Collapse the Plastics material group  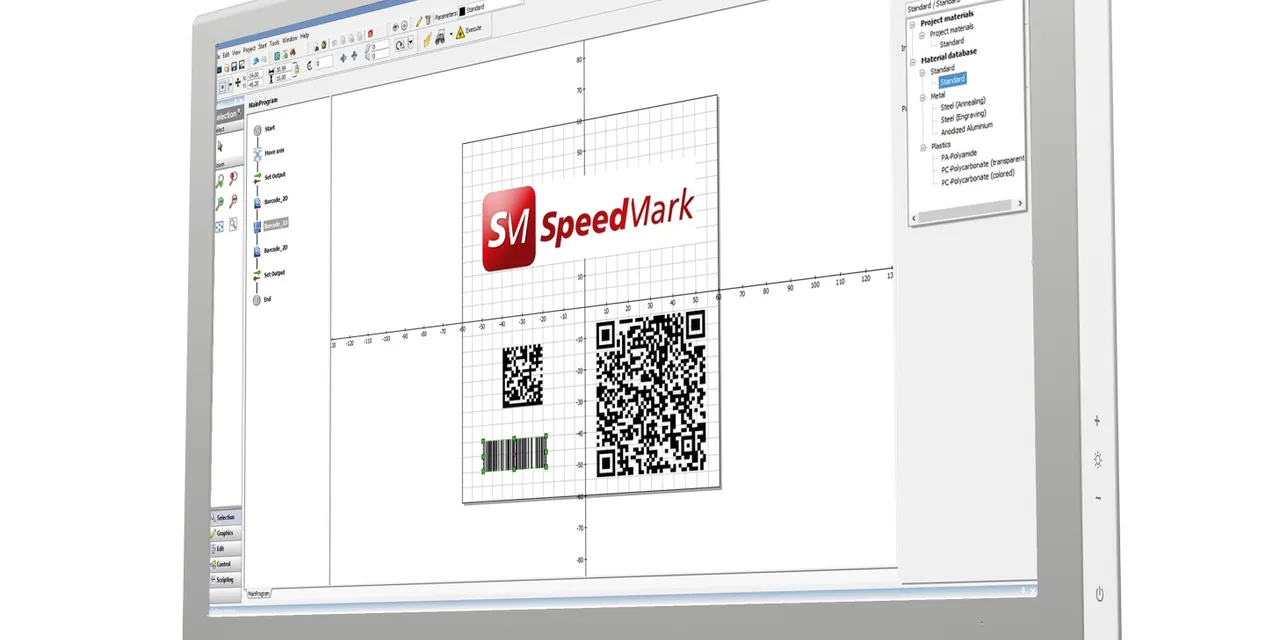point(922,145)
